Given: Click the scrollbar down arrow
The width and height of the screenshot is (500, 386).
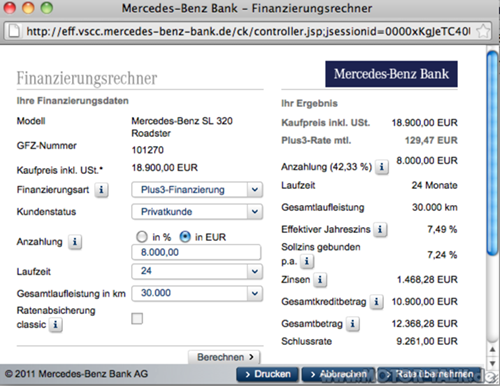Looking at the screenshot, I should click(492, 362).
